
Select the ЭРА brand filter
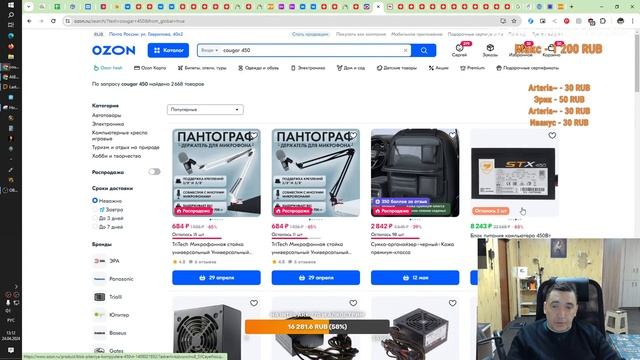pyautogui.click(x=107, y=261)
